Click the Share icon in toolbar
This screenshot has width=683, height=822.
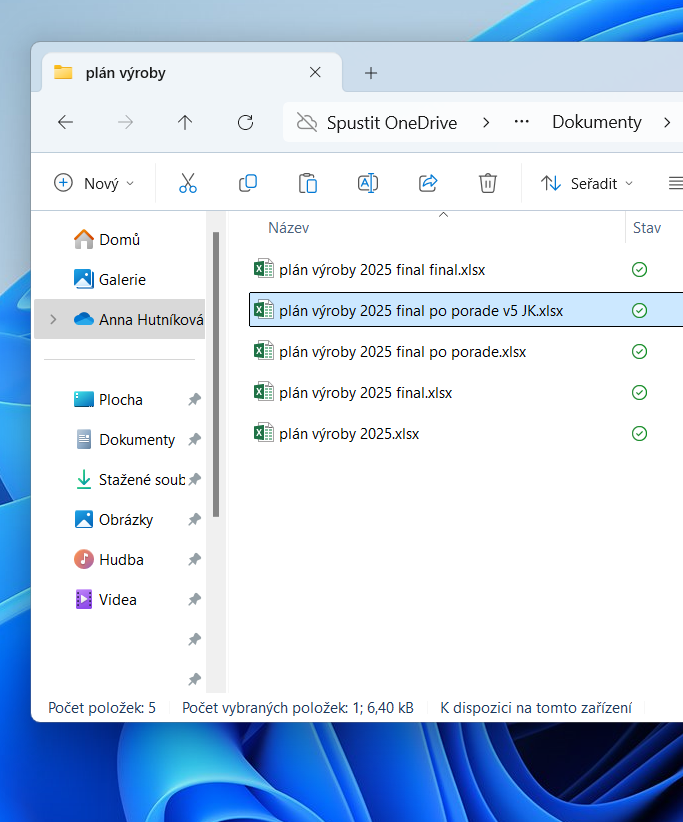click(x=428, y=183)
